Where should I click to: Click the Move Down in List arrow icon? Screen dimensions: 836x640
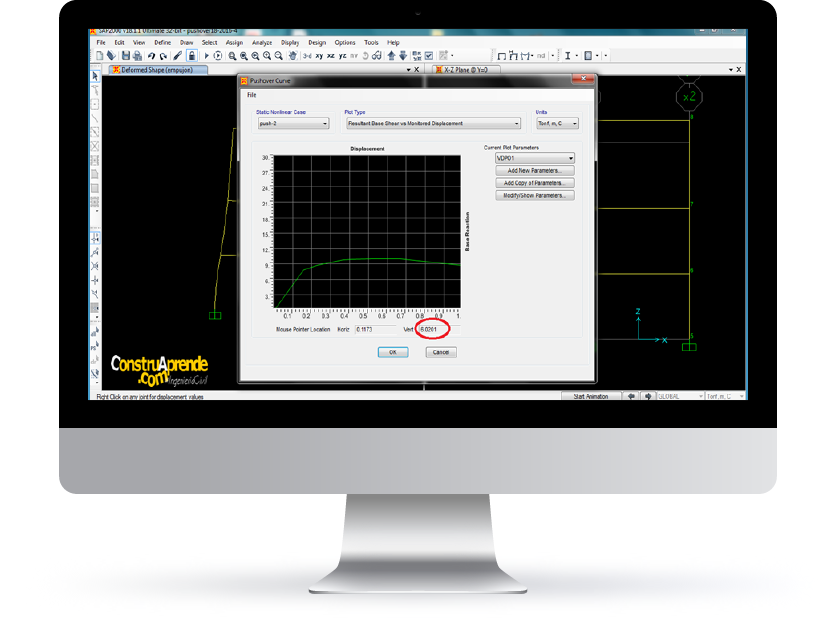(x=403, y=55)
